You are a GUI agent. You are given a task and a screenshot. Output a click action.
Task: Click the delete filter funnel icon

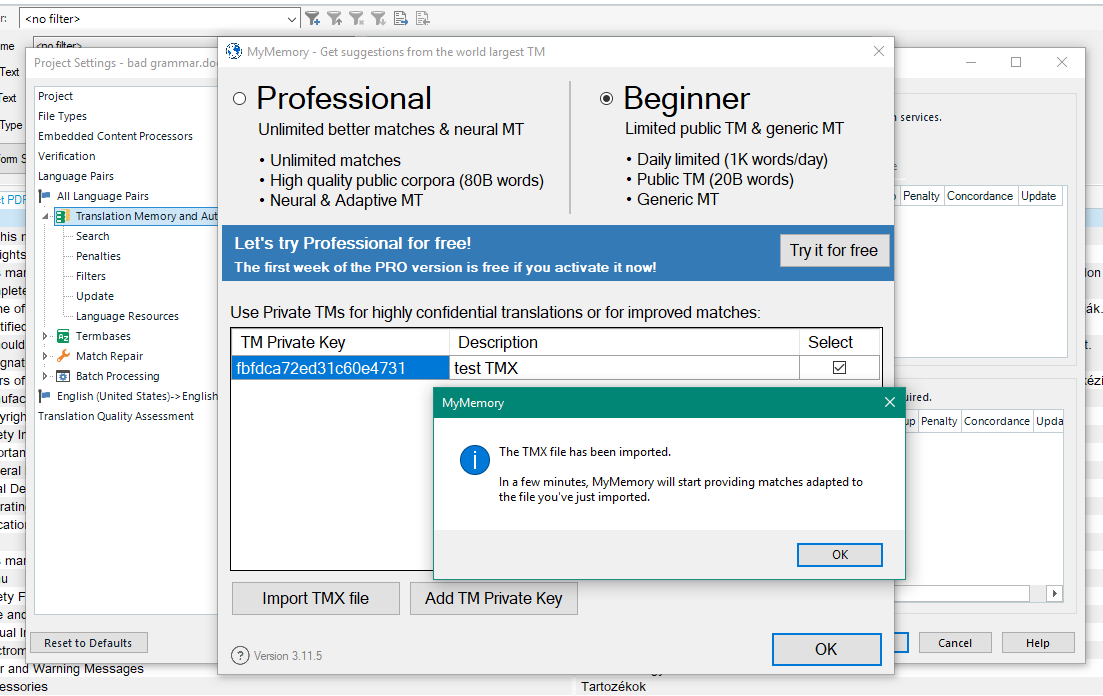357,18
